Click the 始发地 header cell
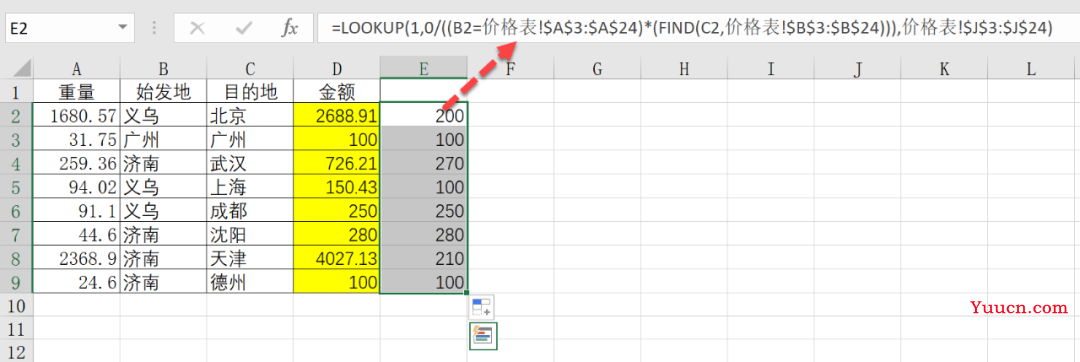The width and height of the screenshot is (1080, 362). 163,92
